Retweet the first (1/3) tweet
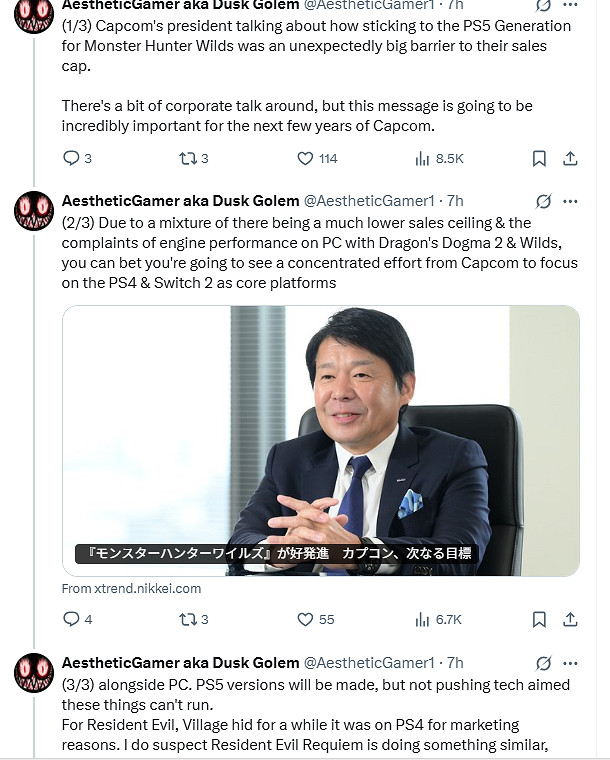Image resolution: width=610 pixels, height=760 pixels. coord(187,158)
